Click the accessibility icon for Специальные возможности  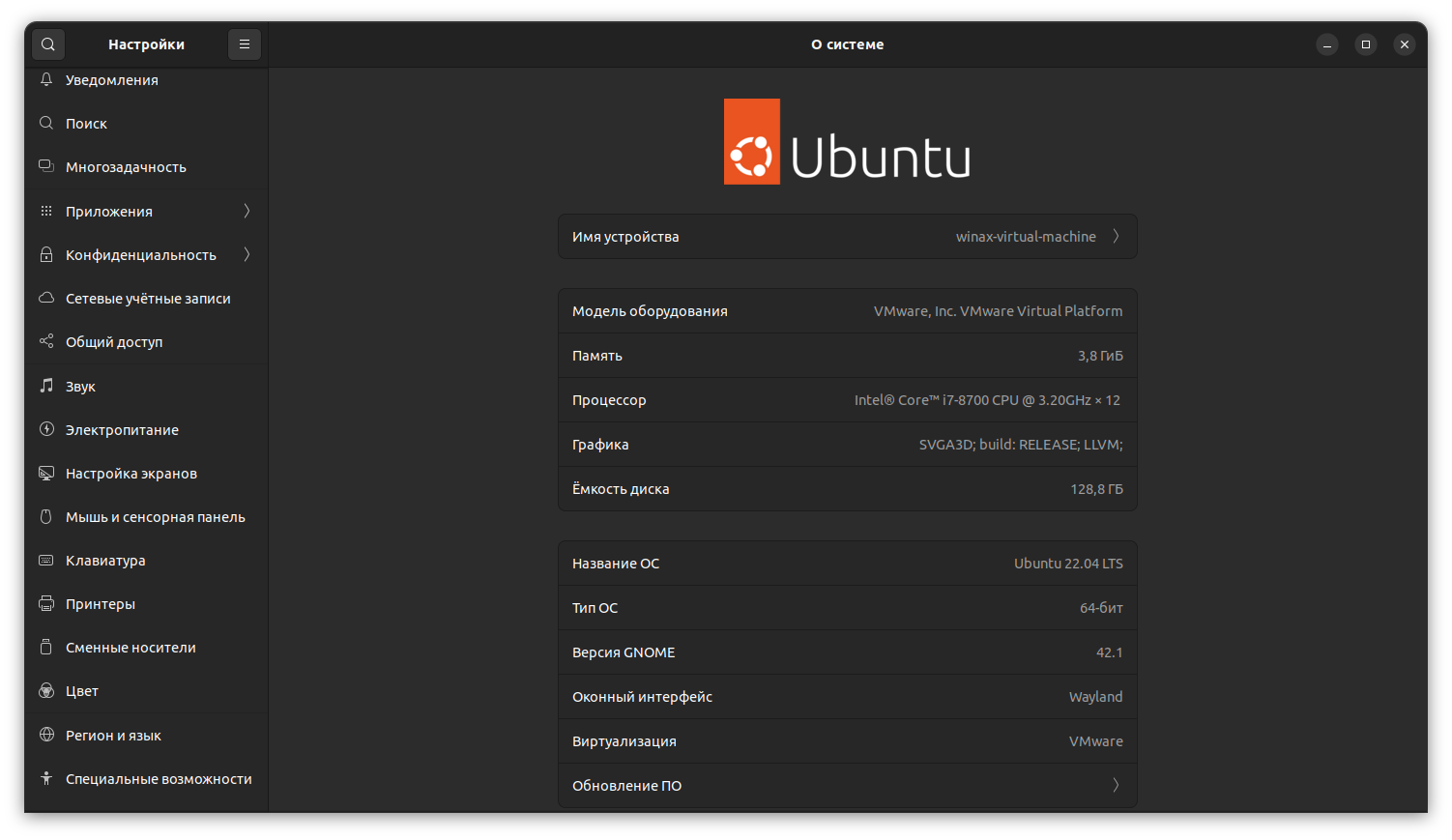pyautogui.click(x=46, y=778)
